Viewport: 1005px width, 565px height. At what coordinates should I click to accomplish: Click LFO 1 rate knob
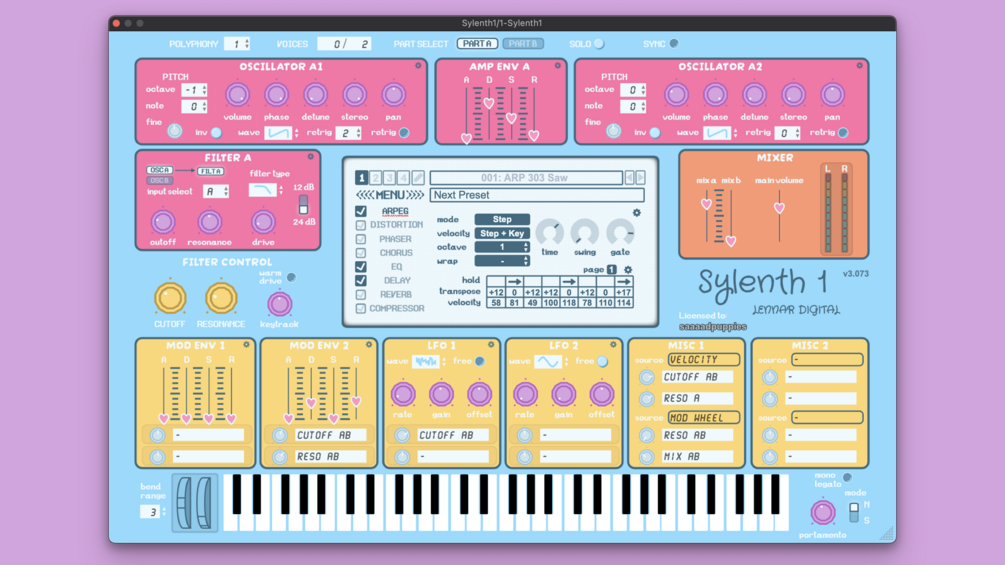click(403, 394)
